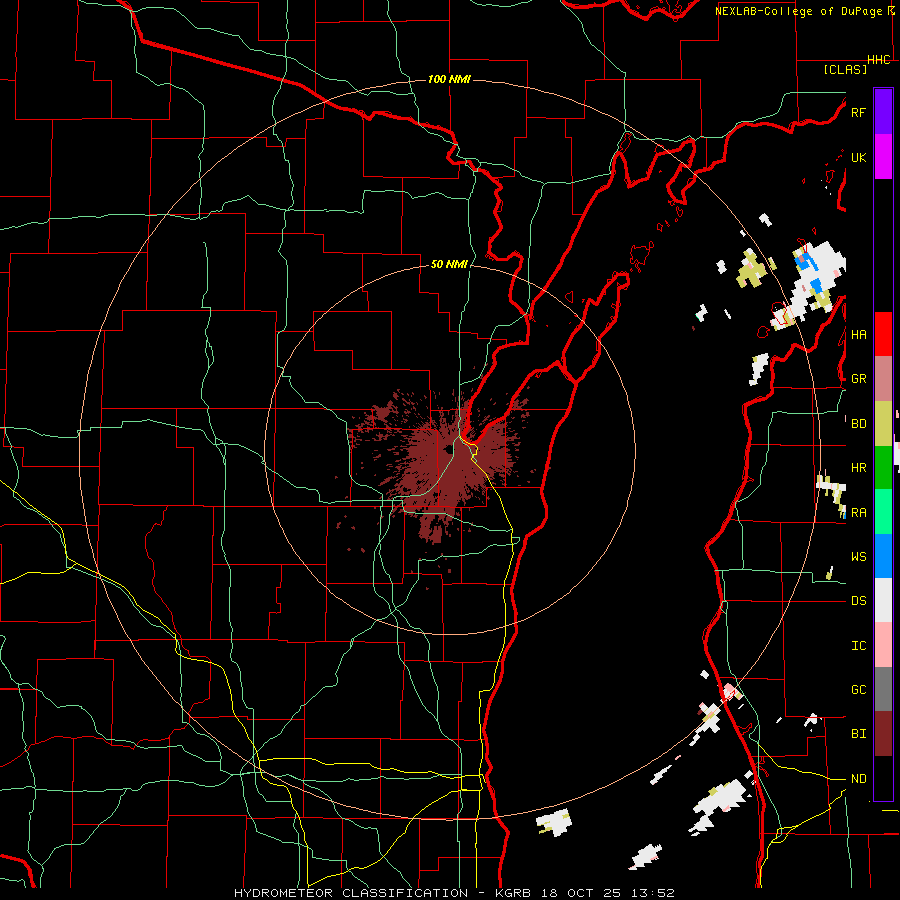Click the 'NEXLAB-College of DuPage' credit text
Image resolution: width=900 pixels, height=900 pixels.
[x=798, y=11]
